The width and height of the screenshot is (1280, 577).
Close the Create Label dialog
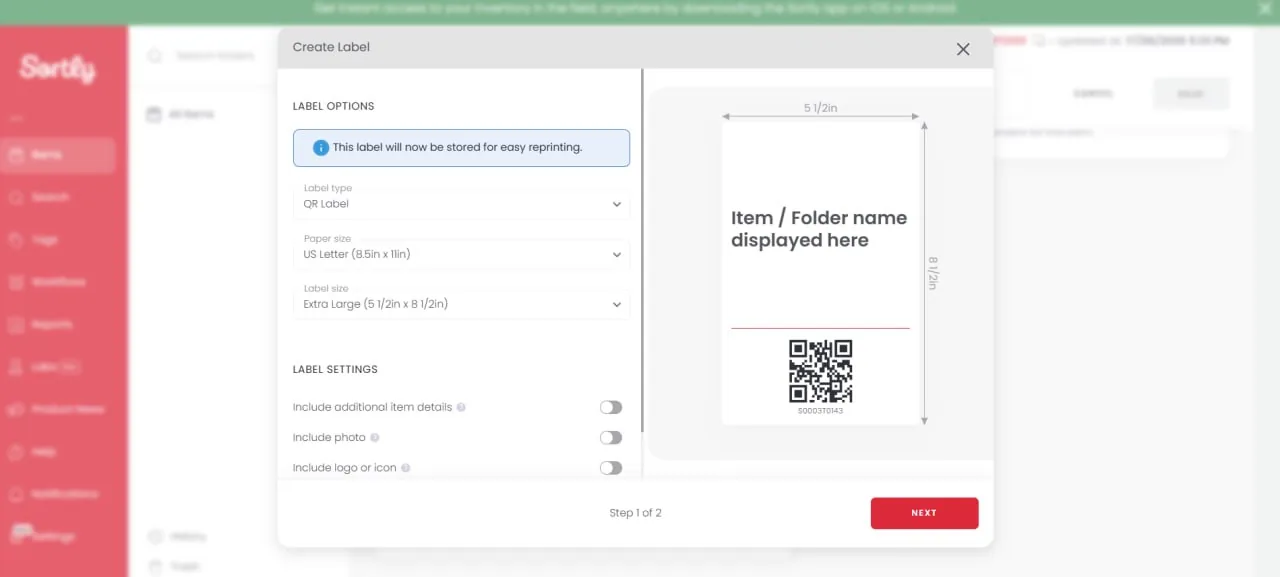coord(963,49)
